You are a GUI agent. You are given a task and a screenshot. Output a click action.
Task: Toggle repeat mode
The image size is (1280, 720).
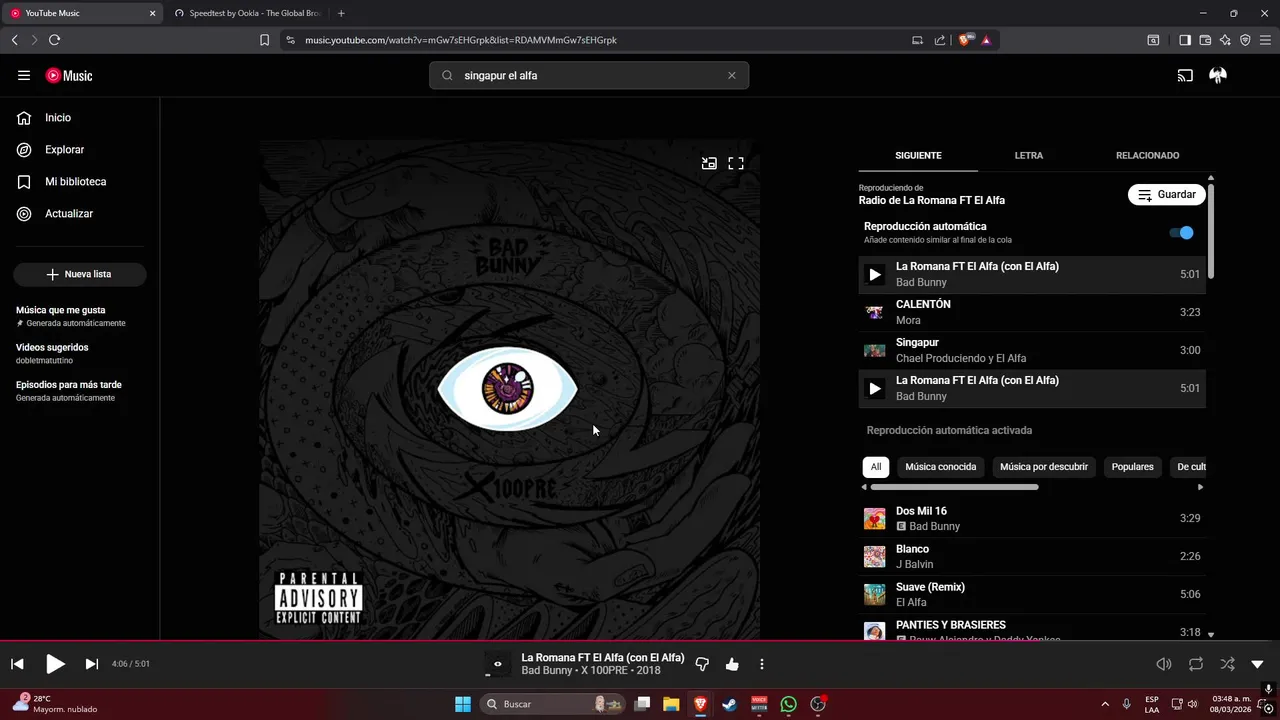tap(1196, 664)
